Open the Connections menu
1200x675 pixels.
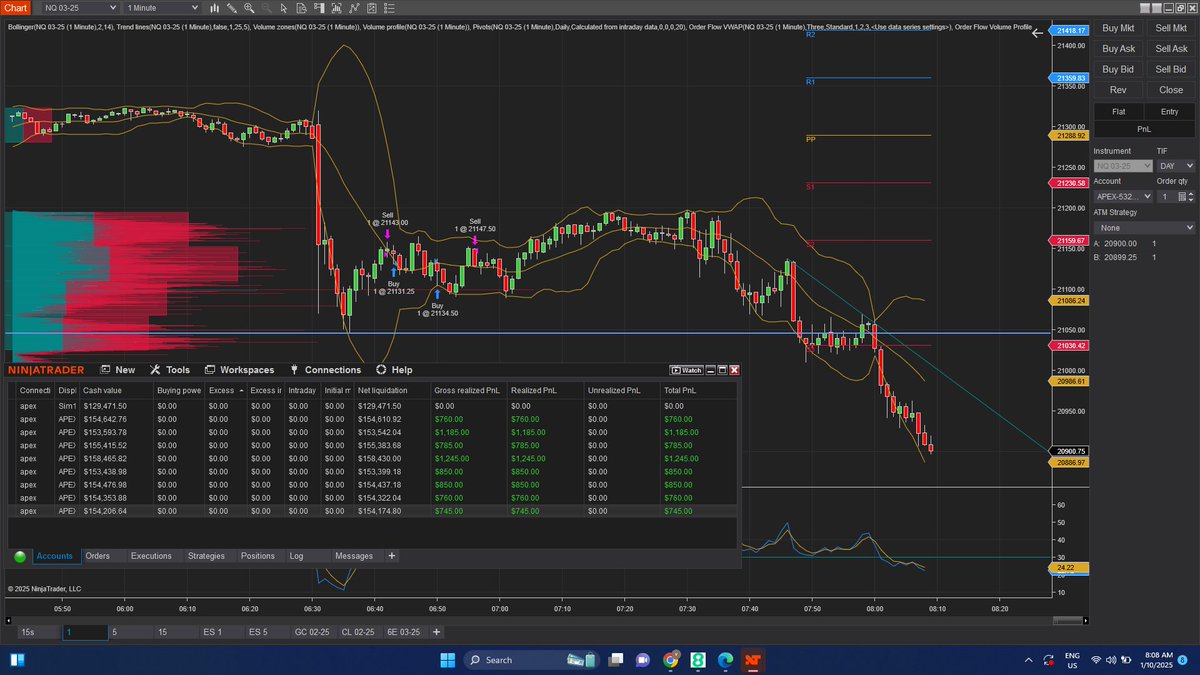[324, 370]
